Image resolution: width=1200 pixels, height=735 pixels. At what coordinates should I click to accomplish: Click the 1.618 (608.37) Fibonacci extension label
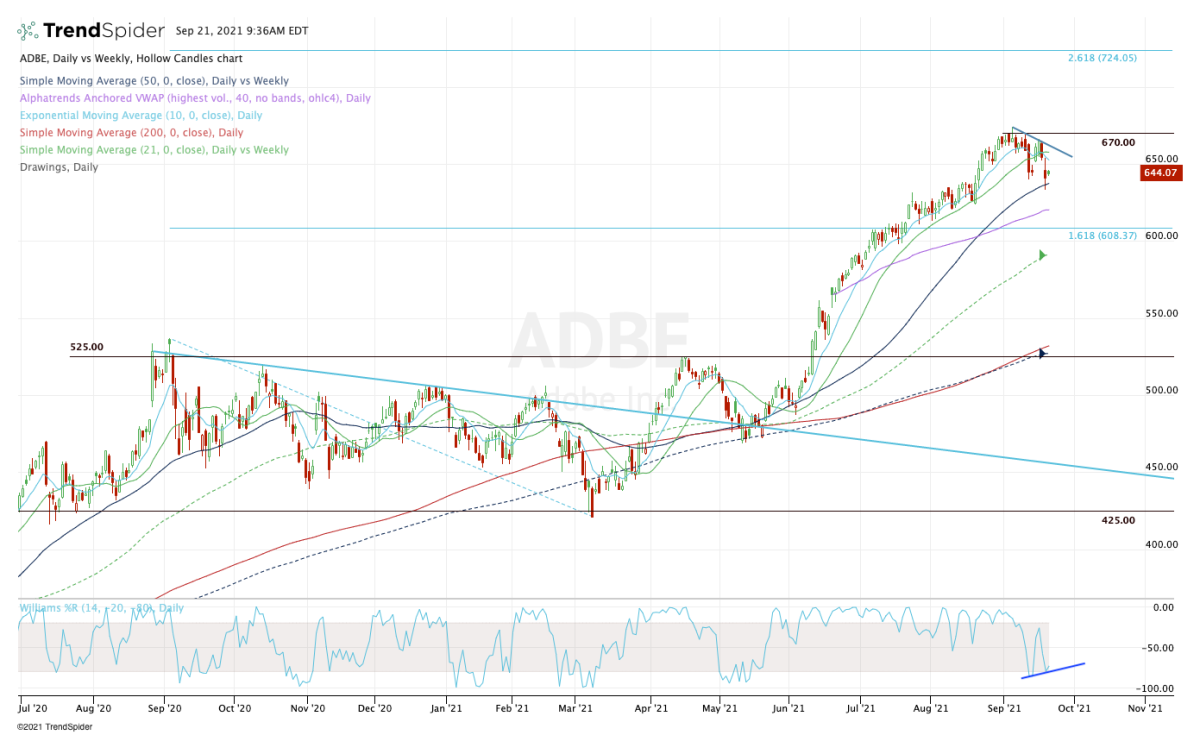pyautogui.click(x=1103, y=236)
